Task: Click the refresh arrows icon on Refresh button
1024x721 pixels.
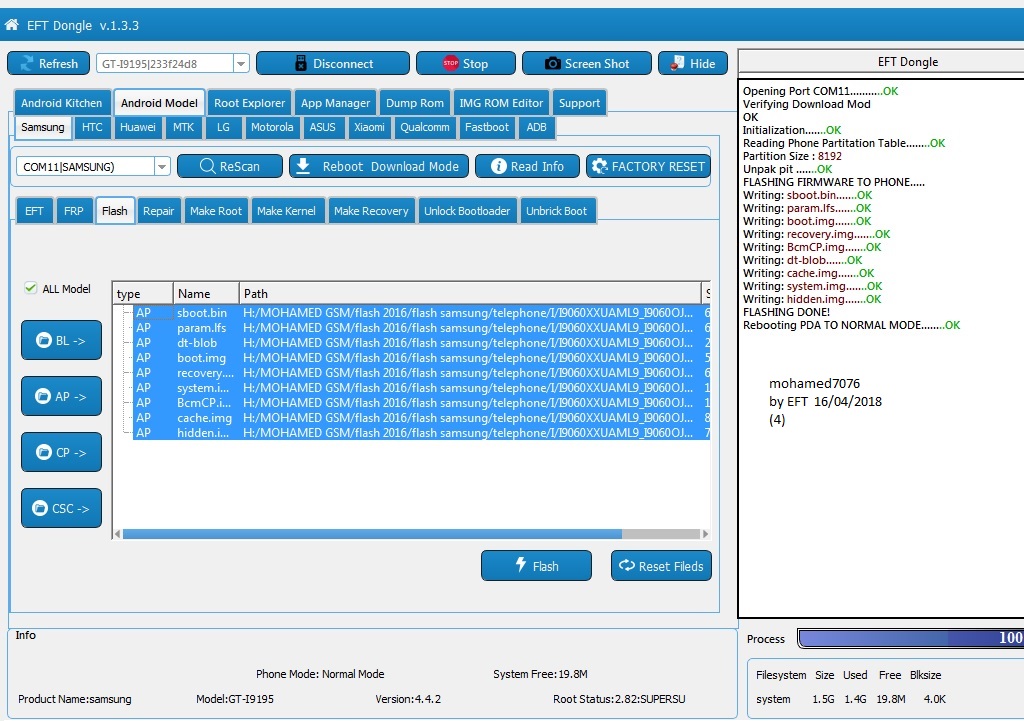Action: click(27, 63)
